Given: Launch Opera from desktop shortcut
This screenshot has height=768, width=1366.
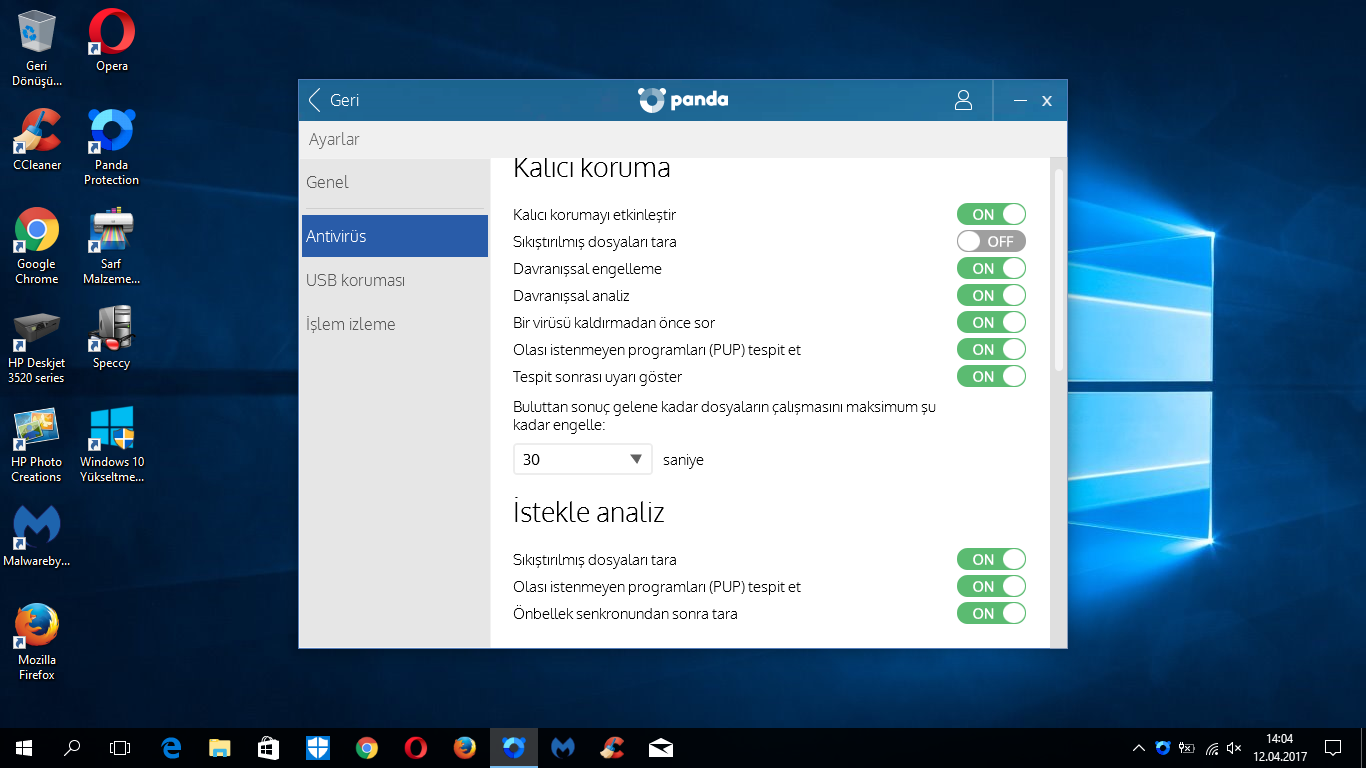Looking at the screenshot, I should tap(112, 41).
